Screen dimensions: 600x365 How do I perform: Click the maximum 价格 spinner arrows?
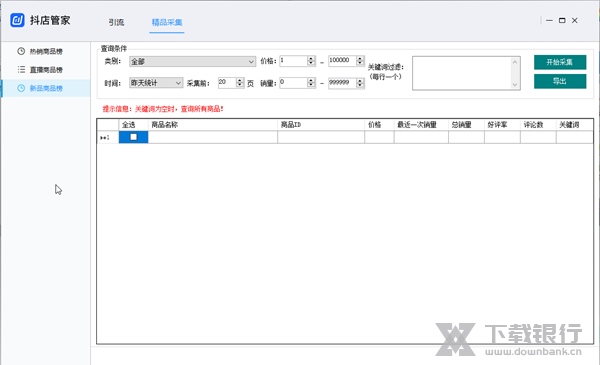point(360,61)
